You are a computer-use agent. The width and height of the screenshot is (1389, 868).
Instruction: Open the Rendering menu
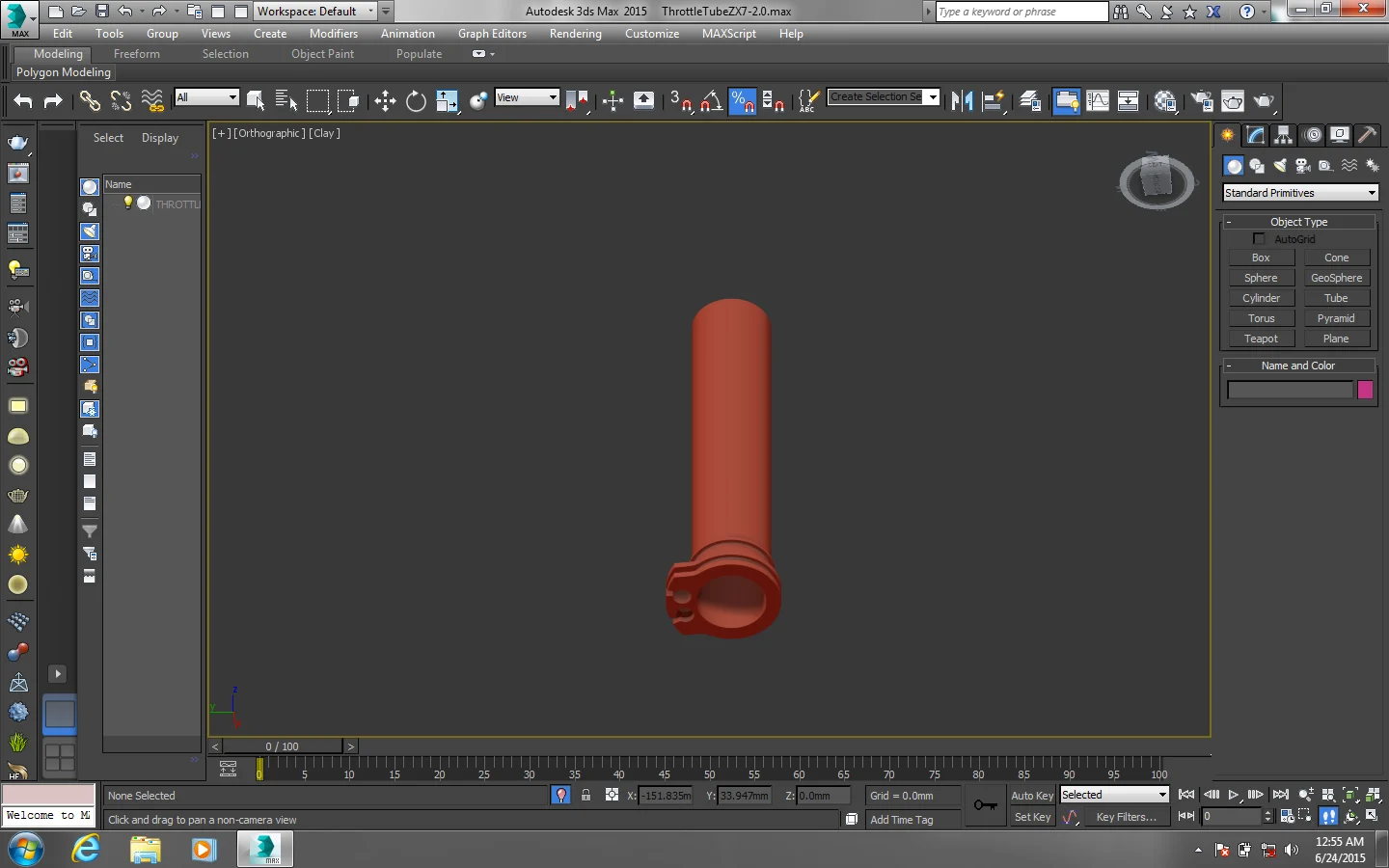click(576, 34)
